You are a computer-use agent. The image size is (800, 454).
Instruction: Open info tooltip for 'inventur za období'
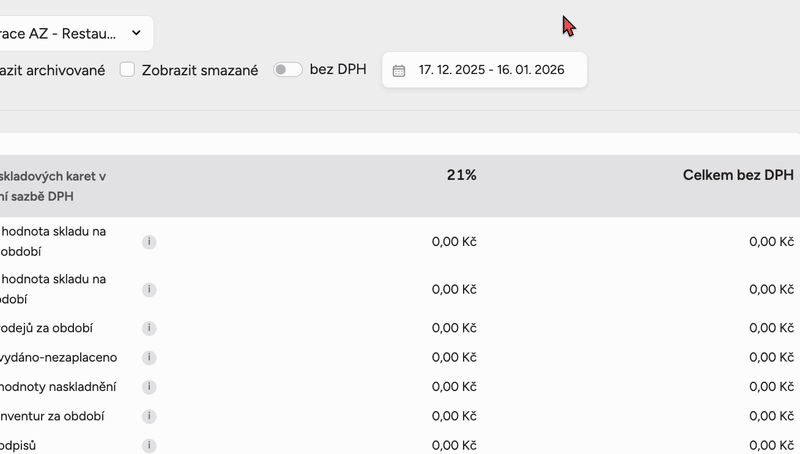click(149, 416)
